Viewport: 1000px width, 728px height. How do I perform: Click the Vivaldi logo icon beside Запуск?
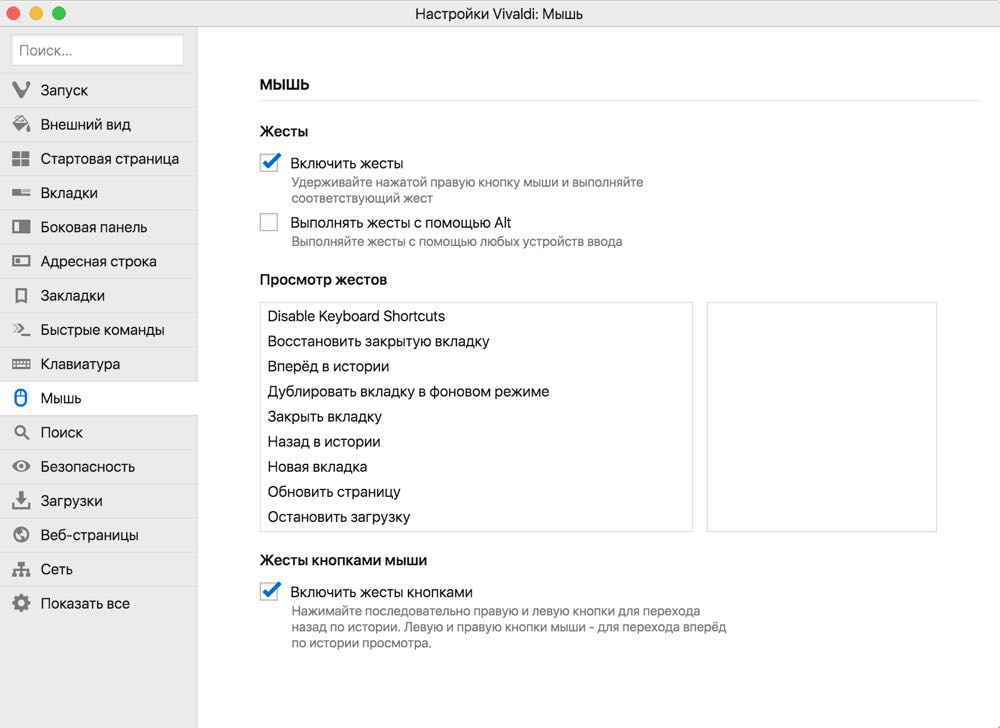(21, 90)
